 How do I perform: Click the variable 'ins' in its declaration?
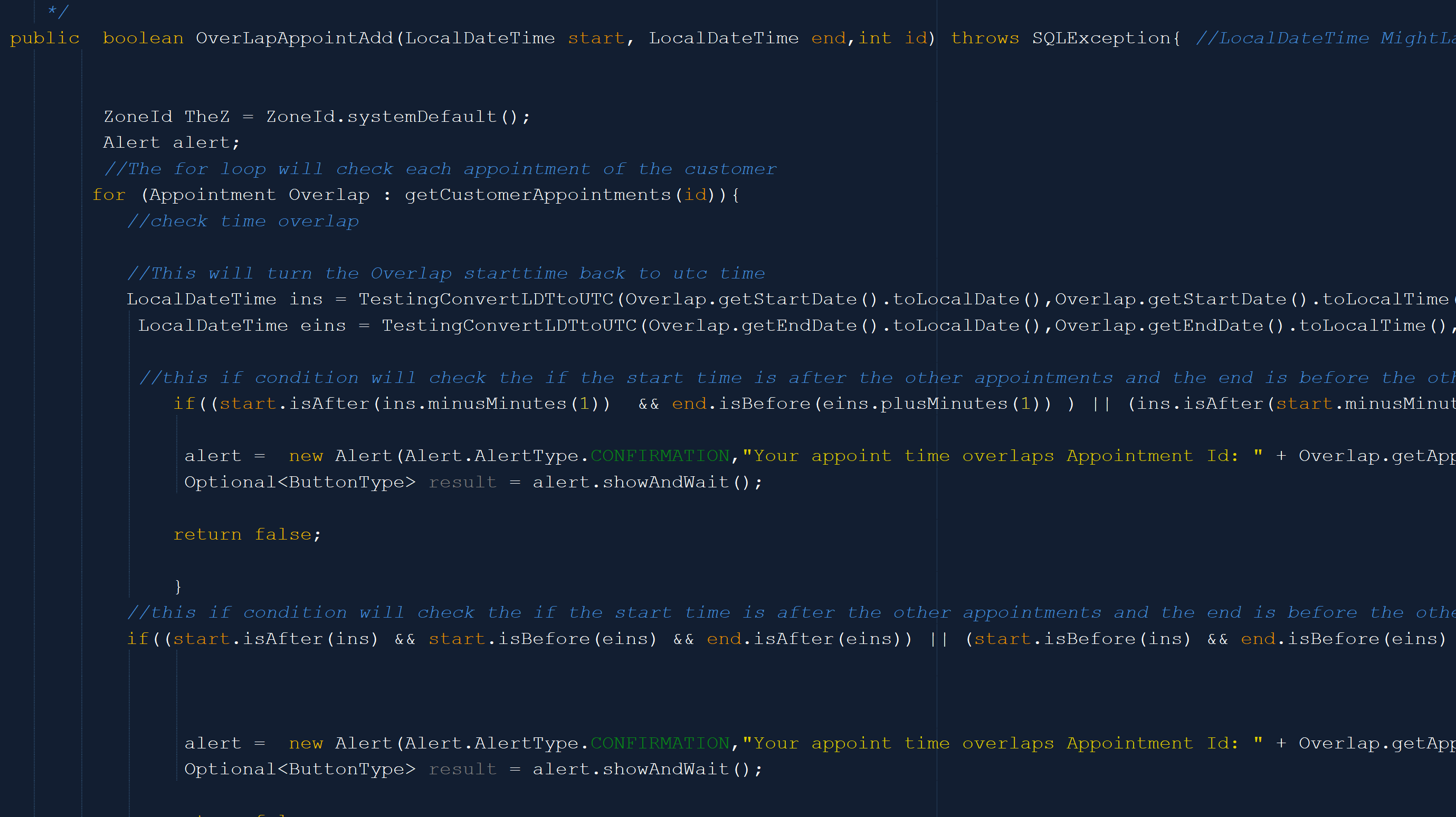tap(306, 300)
